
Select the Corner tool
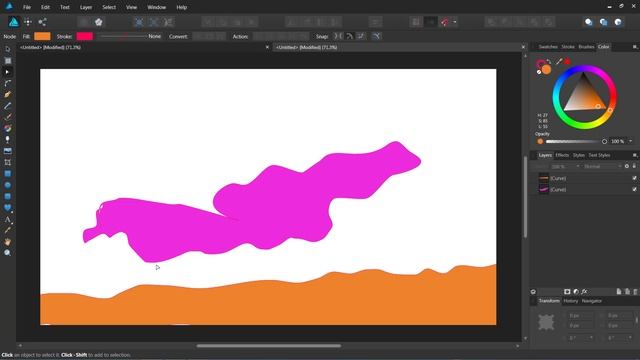tap(7, 83)
